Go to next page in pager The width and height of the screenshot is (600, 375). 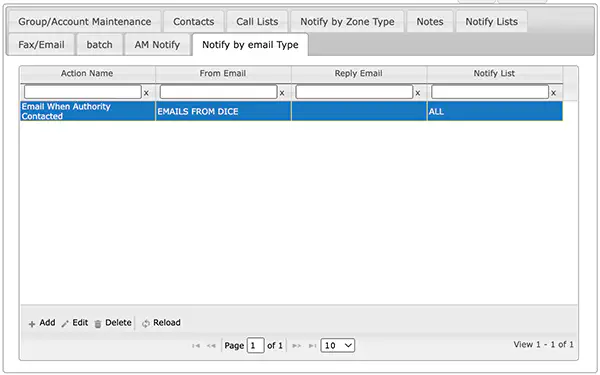(x=297, y=346)
